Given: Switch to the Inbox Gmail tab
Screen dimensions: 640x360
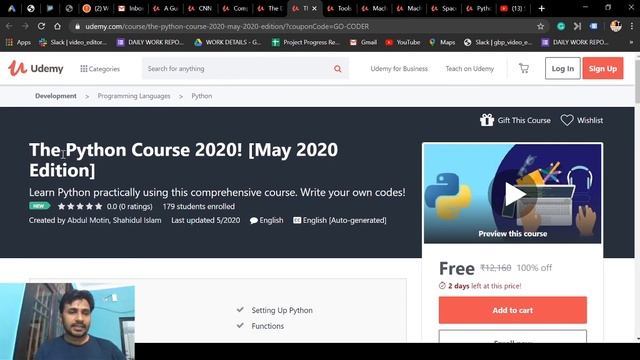Looking at the screenshot, I should point(131,8).
